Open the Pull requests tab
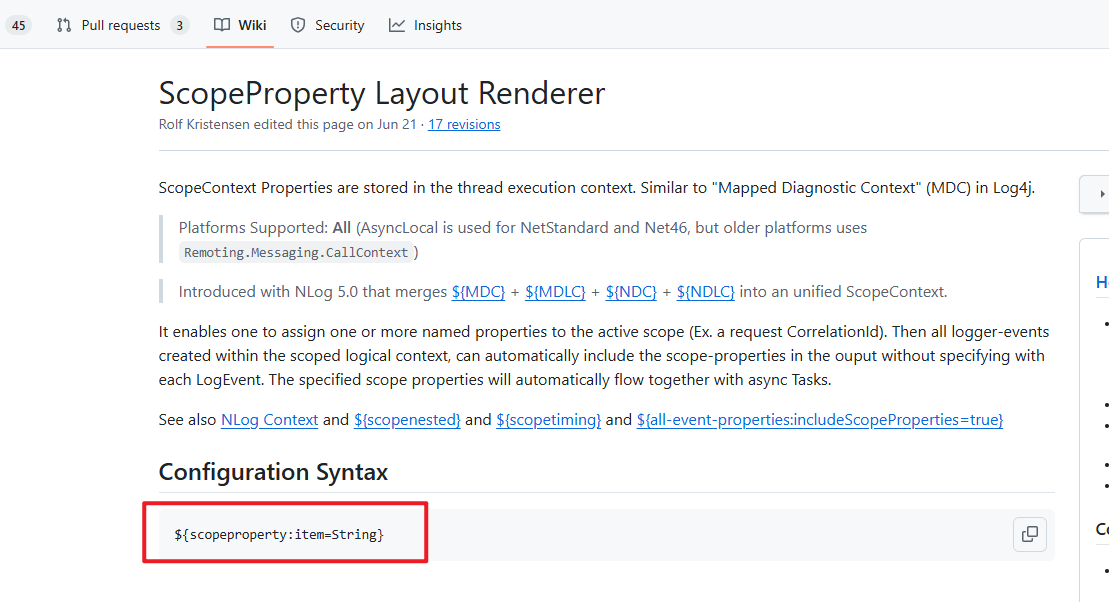The image size is (1109, 602). click(122, 25)
